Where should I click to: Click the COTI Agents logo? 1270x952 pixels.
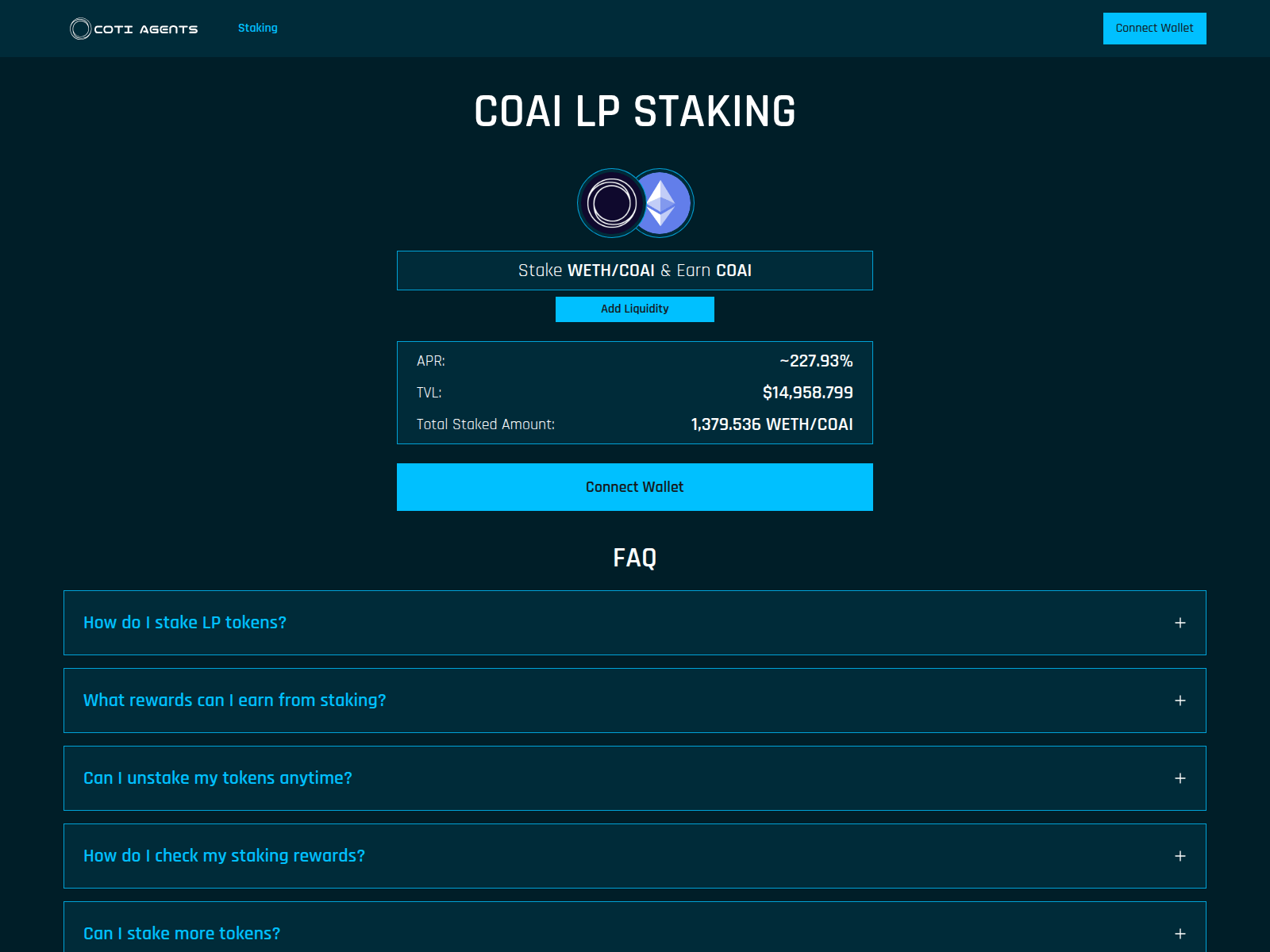(x=133, y=29)
